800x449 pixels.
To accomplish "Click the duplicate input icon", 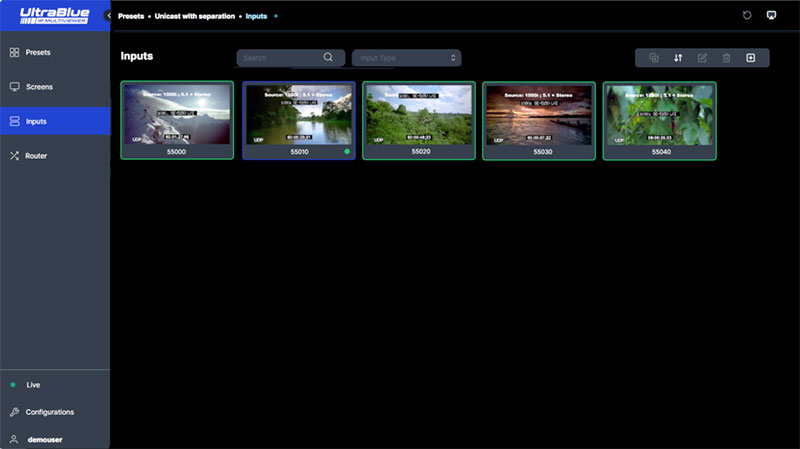I will point(654,58).
